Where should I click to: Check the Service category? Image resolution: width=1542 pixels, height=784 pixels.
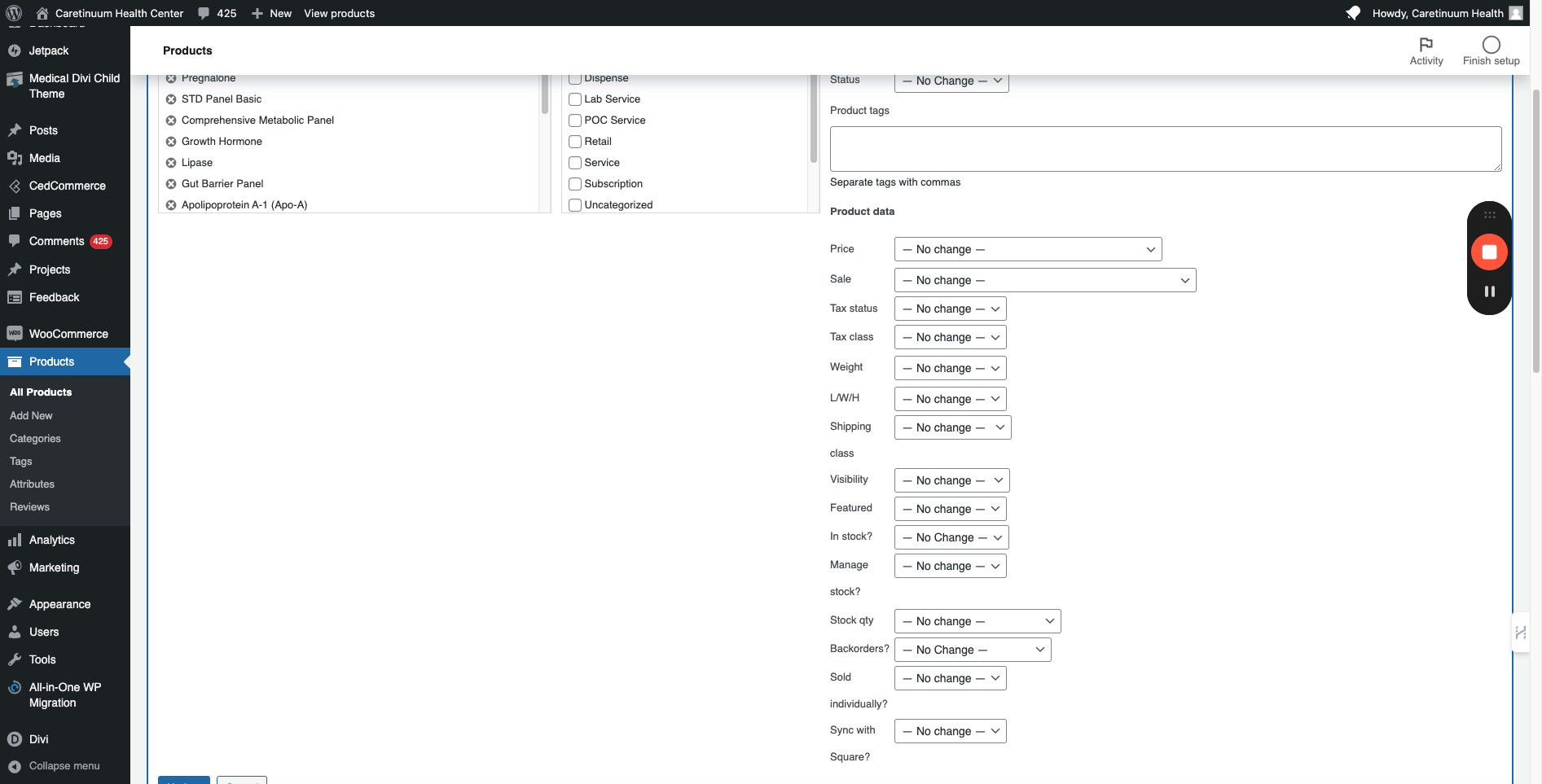pyautogui.click(x=575, y=163)
